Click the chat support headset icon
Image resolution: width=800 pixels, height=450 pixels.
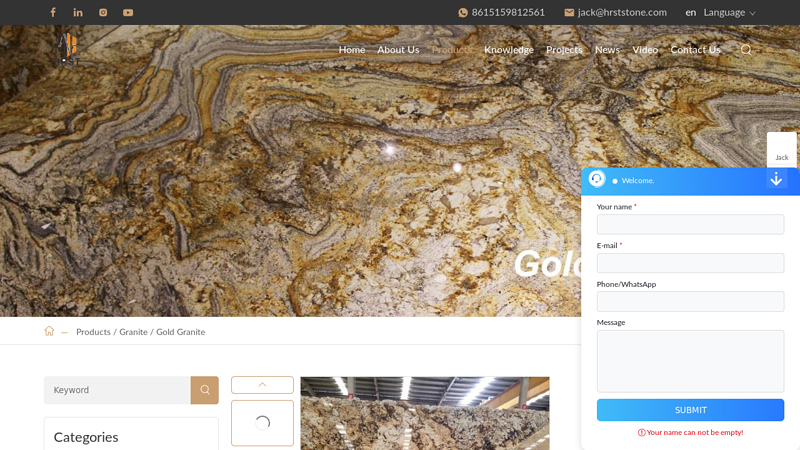click(597, 179)
